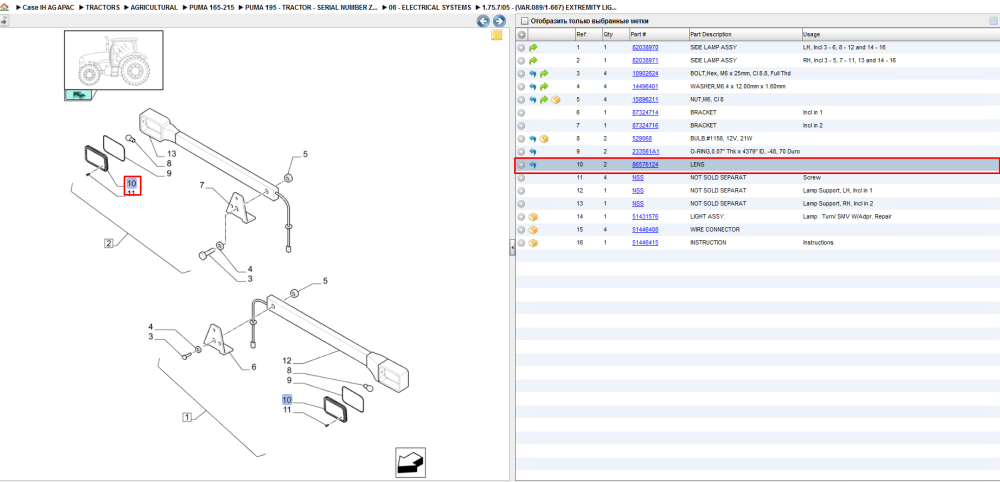Viewport: 1000px width, 482px height.
Task: Click the blue arrow icon in the LENS row
Action: click(x=533, y=164)
